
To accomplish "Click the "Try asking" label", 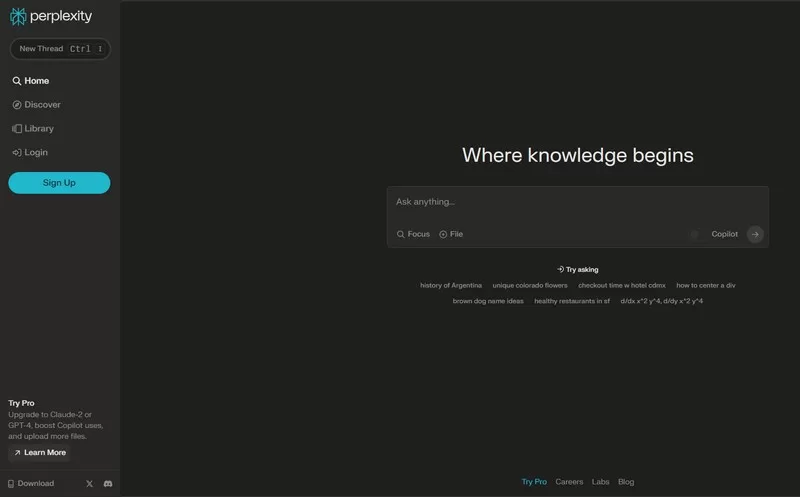I will tap(578, 269).
